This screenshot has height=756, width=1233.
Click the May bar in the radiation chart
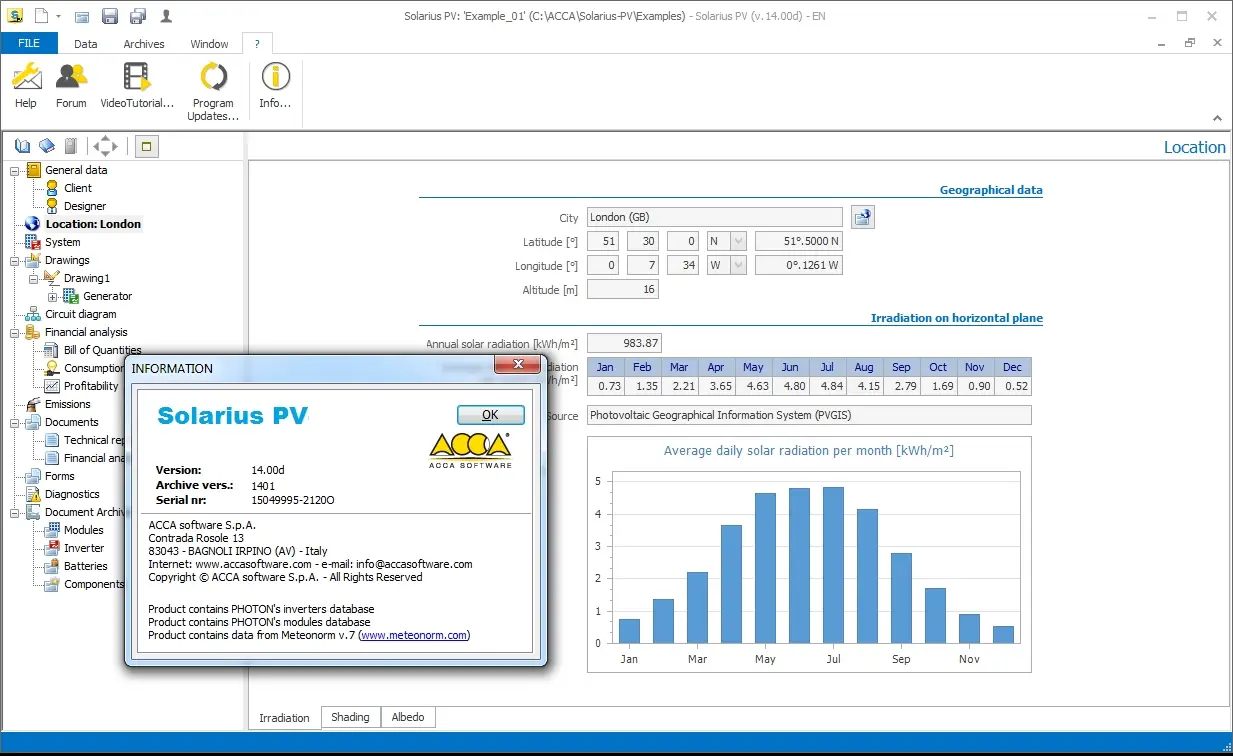[x=765, y=568]
